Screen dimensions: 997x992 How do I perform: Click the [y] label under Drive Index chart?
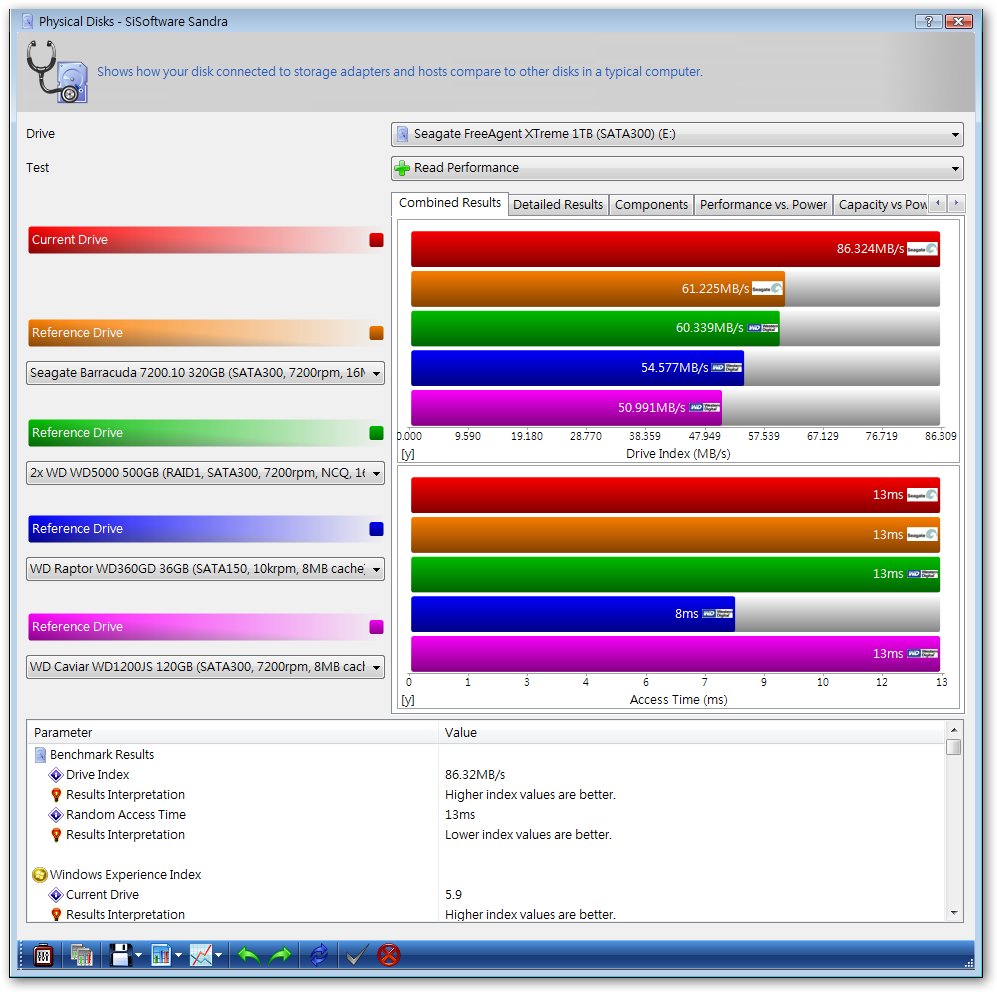(408, 455)
